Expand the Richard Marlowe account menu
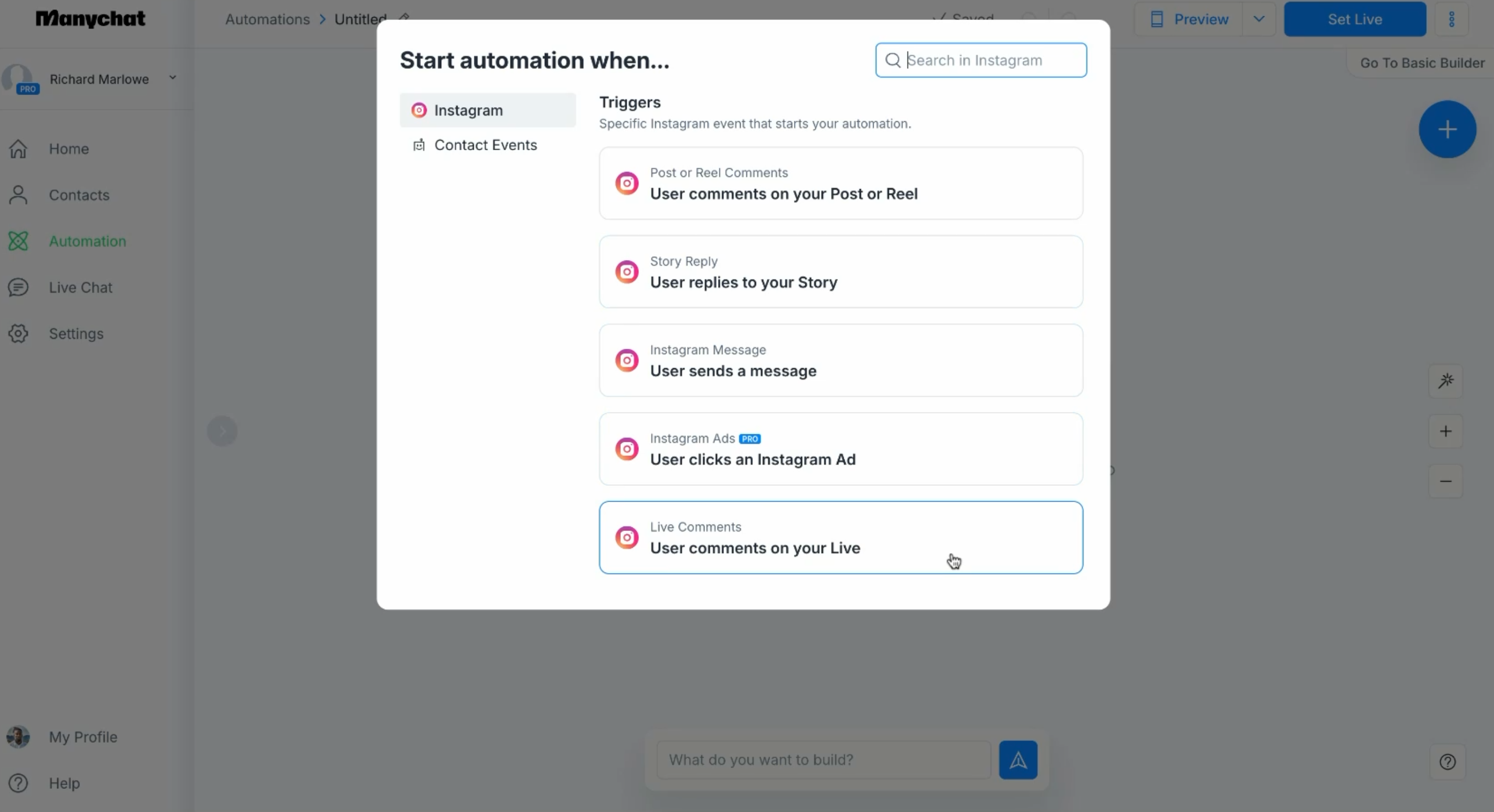The width and height of the screenshot is (1494, 812). [x=172, y=78]
